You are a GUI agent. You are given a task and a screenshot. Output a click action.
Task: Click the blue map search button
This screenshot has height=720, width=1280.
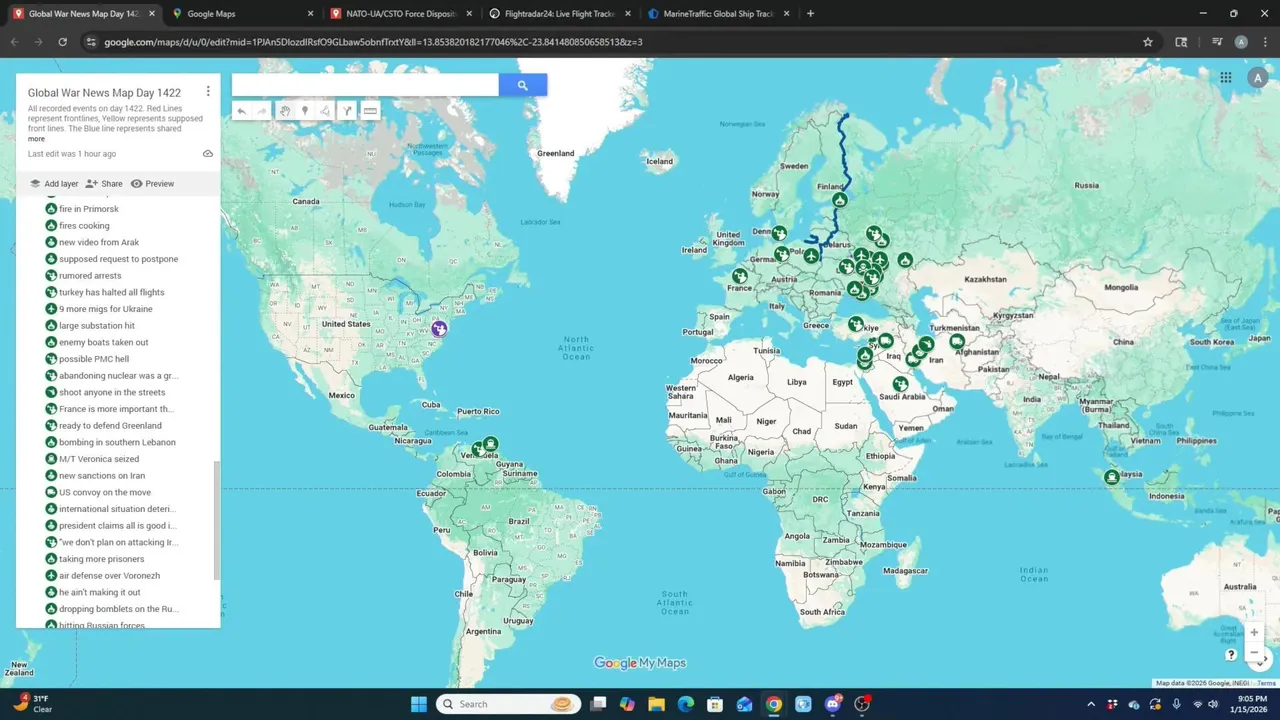point(523,85)
